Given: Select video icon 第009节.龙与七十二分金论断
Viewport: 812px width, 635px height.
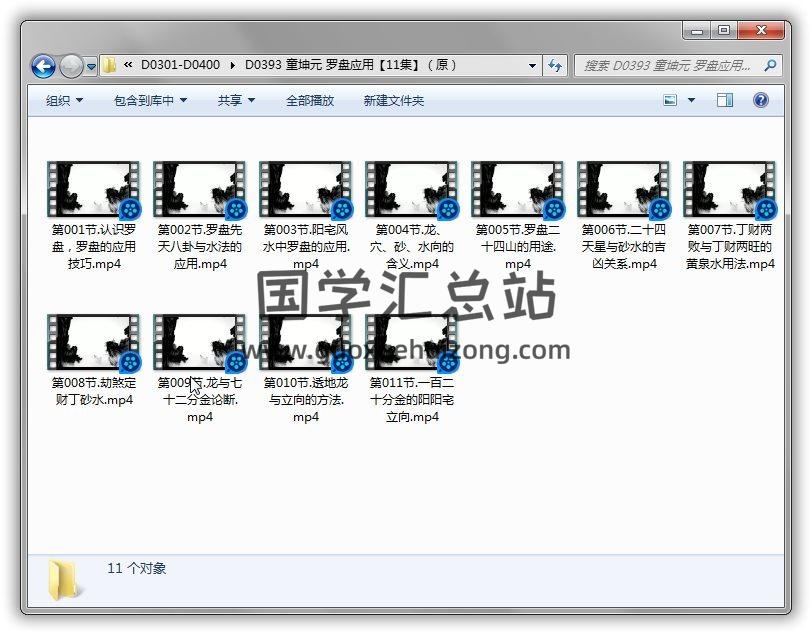Looking at the screenshot, I should pyautogui.click(x=200, y=342).
